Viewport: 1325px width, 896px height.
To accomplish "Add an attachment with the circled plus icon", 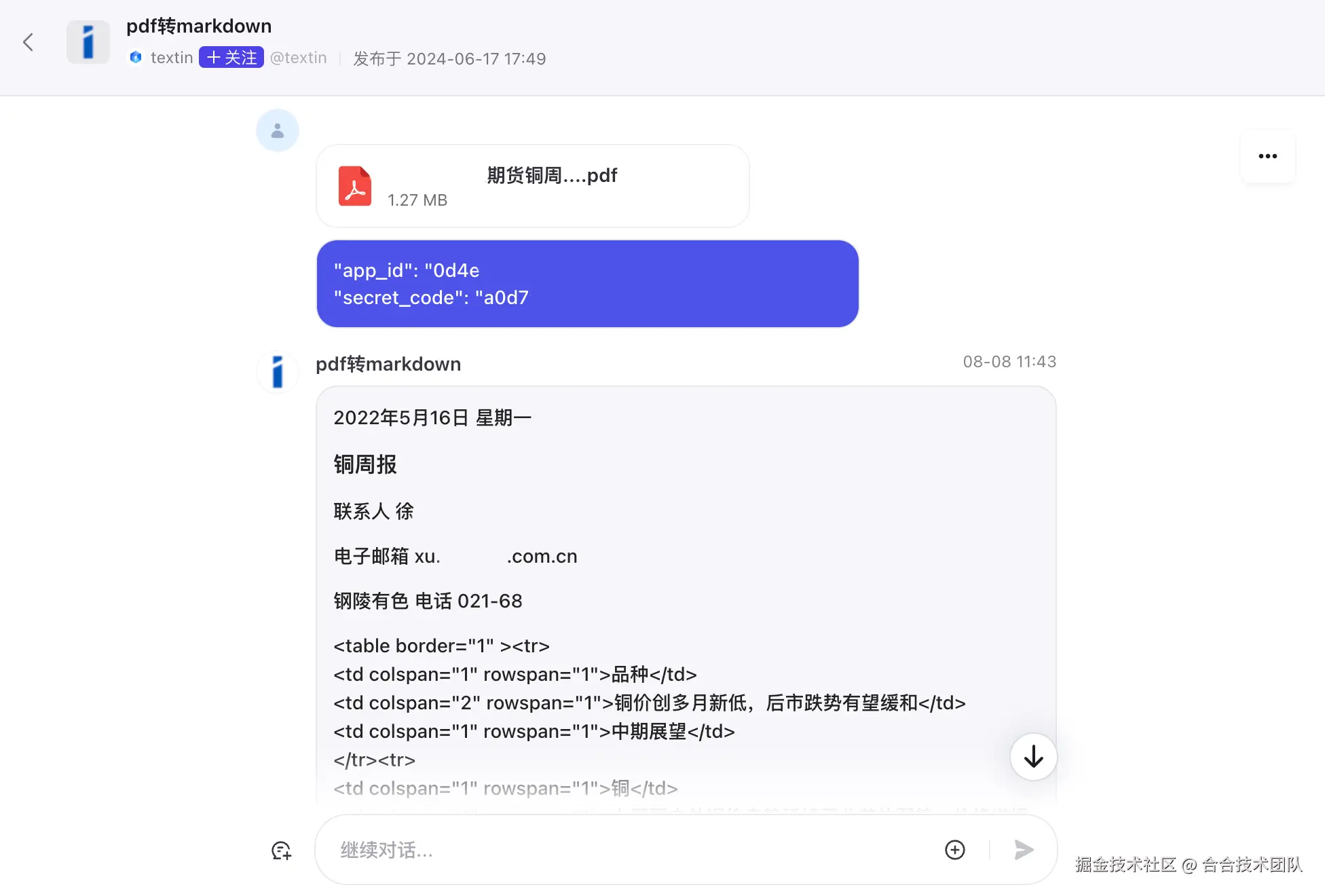I will pos(955,850).
